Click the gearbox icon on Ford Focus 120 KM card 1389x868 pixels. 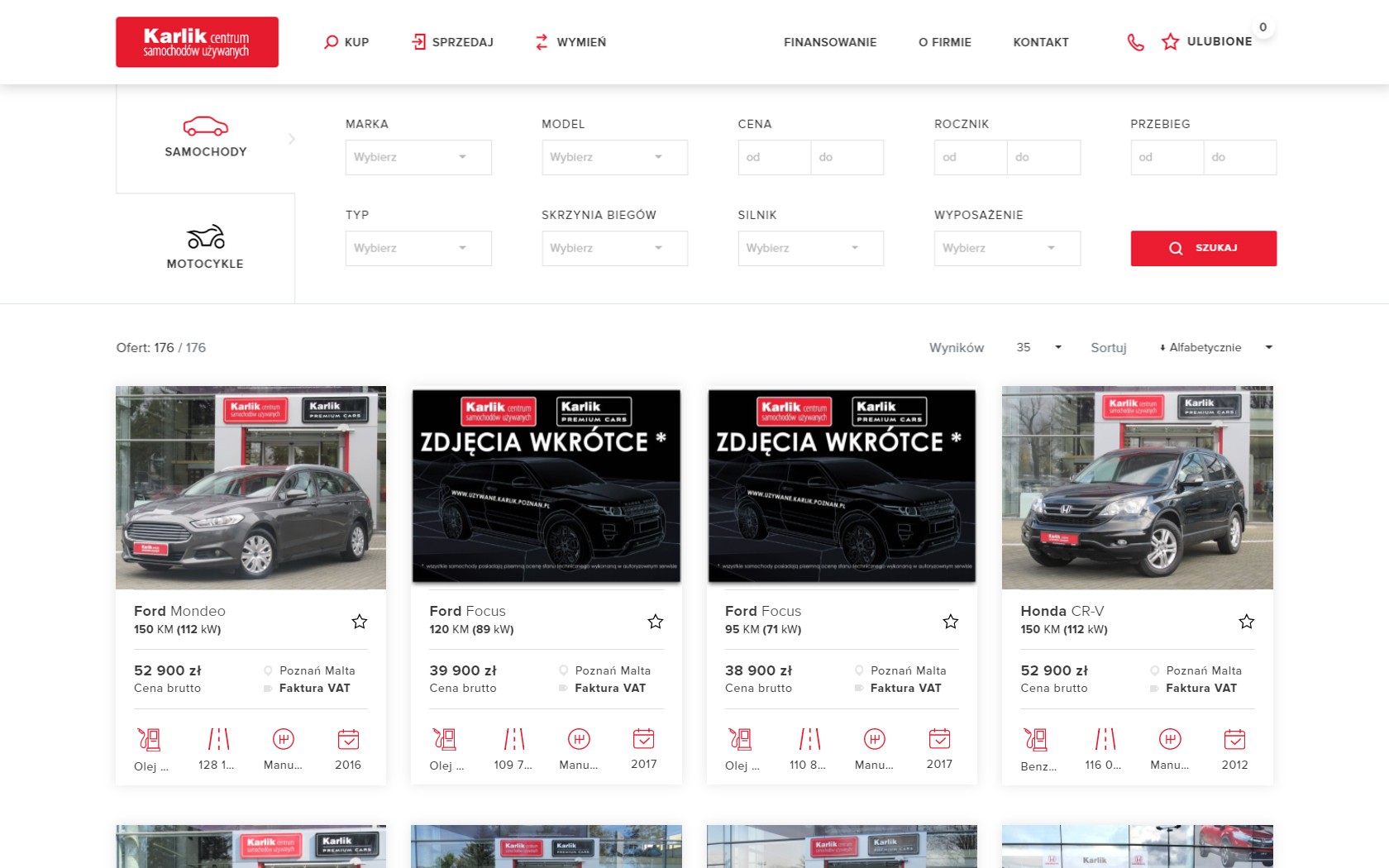tap(579, 739)
